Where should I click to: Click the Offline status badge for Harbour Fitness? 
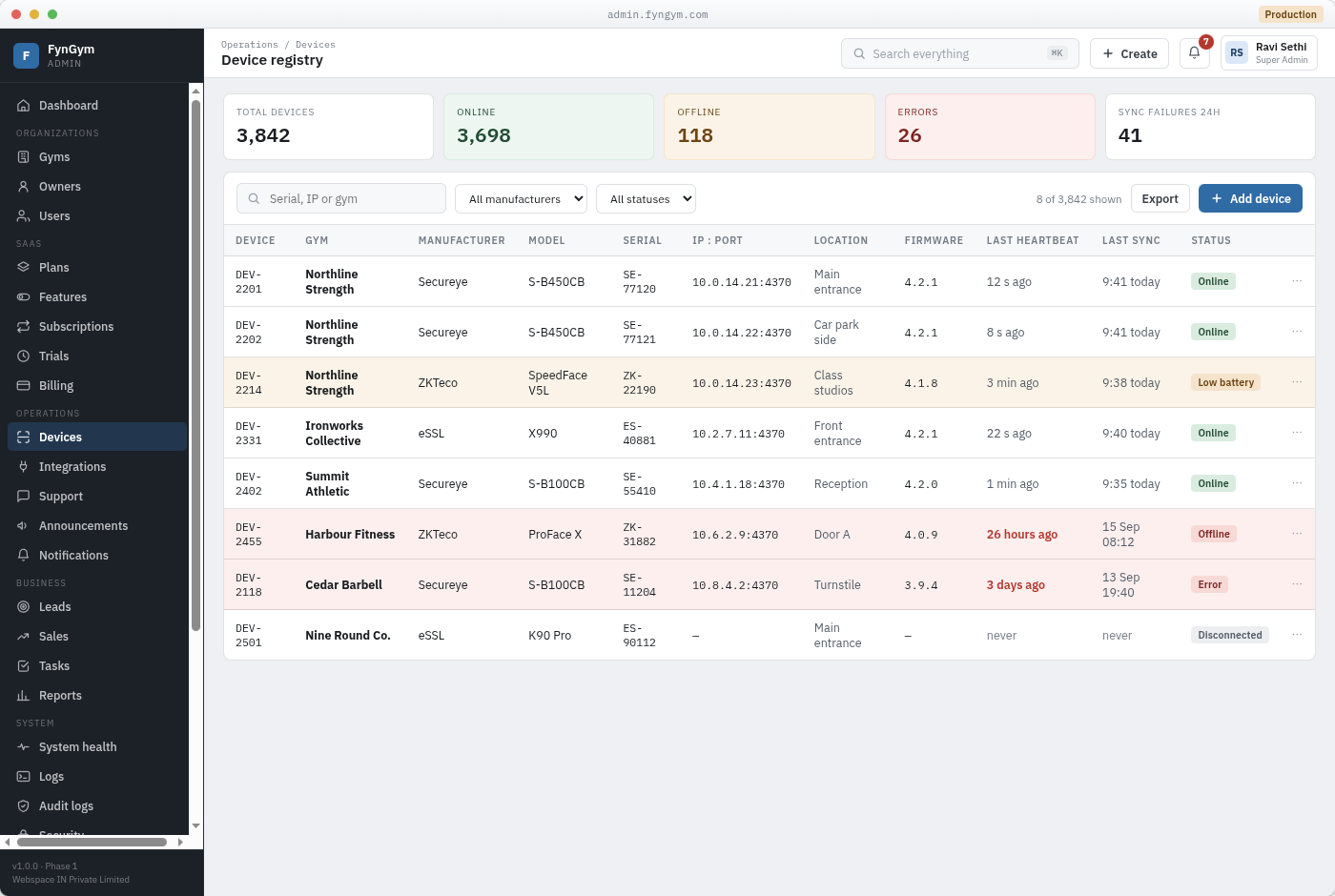(x=1213, y=534)
